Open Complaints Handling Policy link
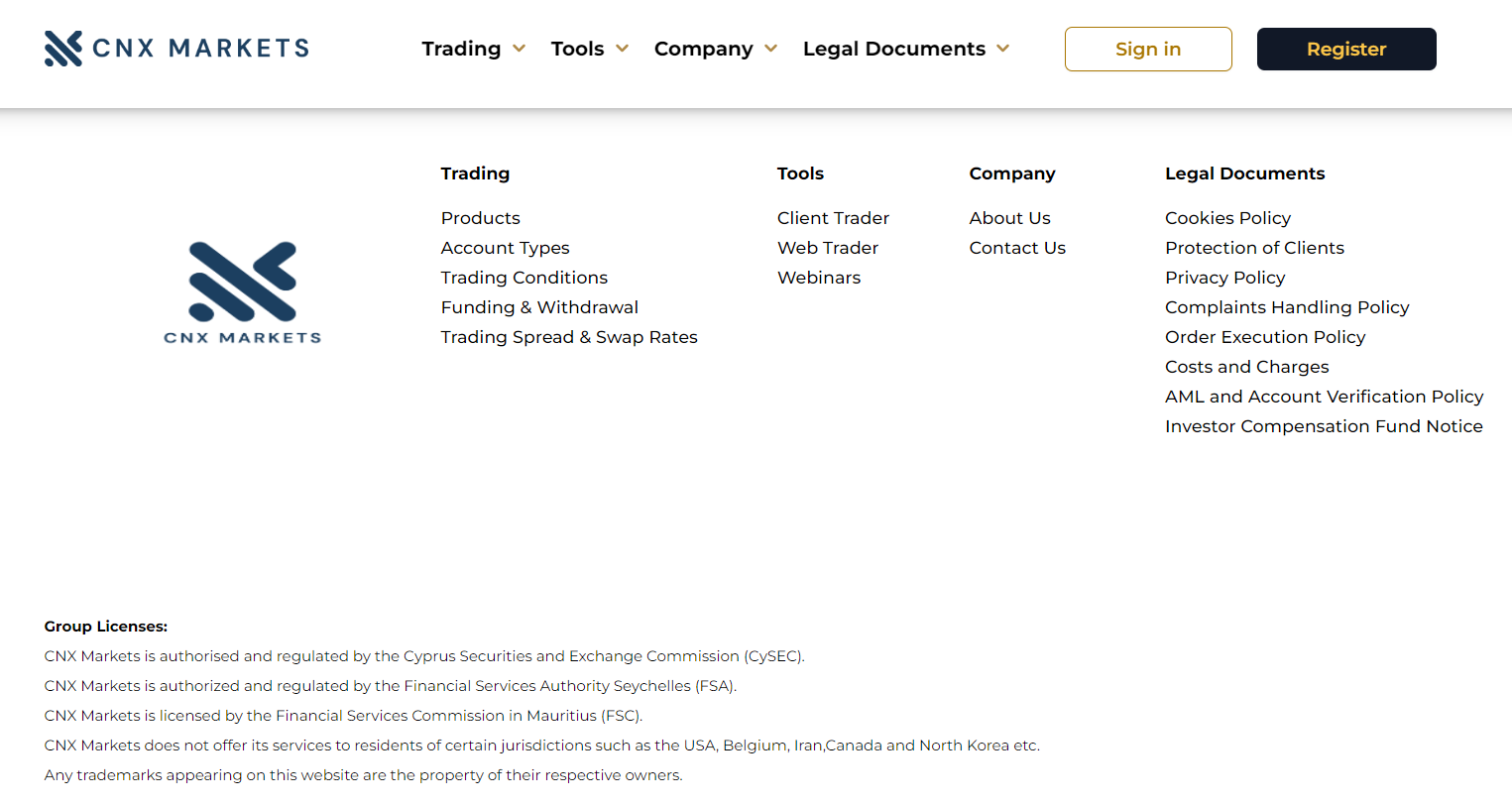Screen dimensions: 1512x805 tap(1287, 307)
